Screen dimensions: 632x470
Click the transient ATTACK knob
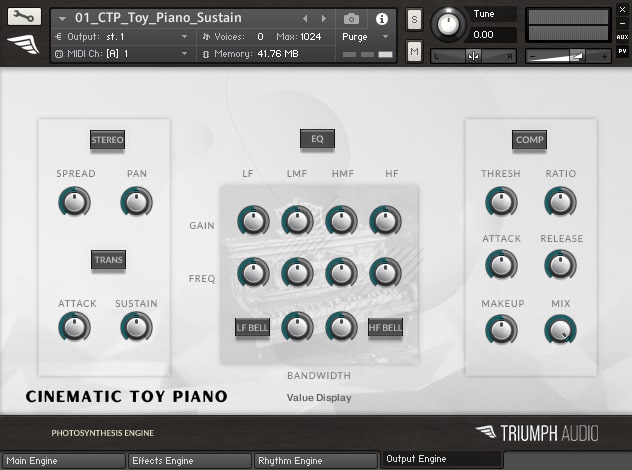click(x=75, y=327)
